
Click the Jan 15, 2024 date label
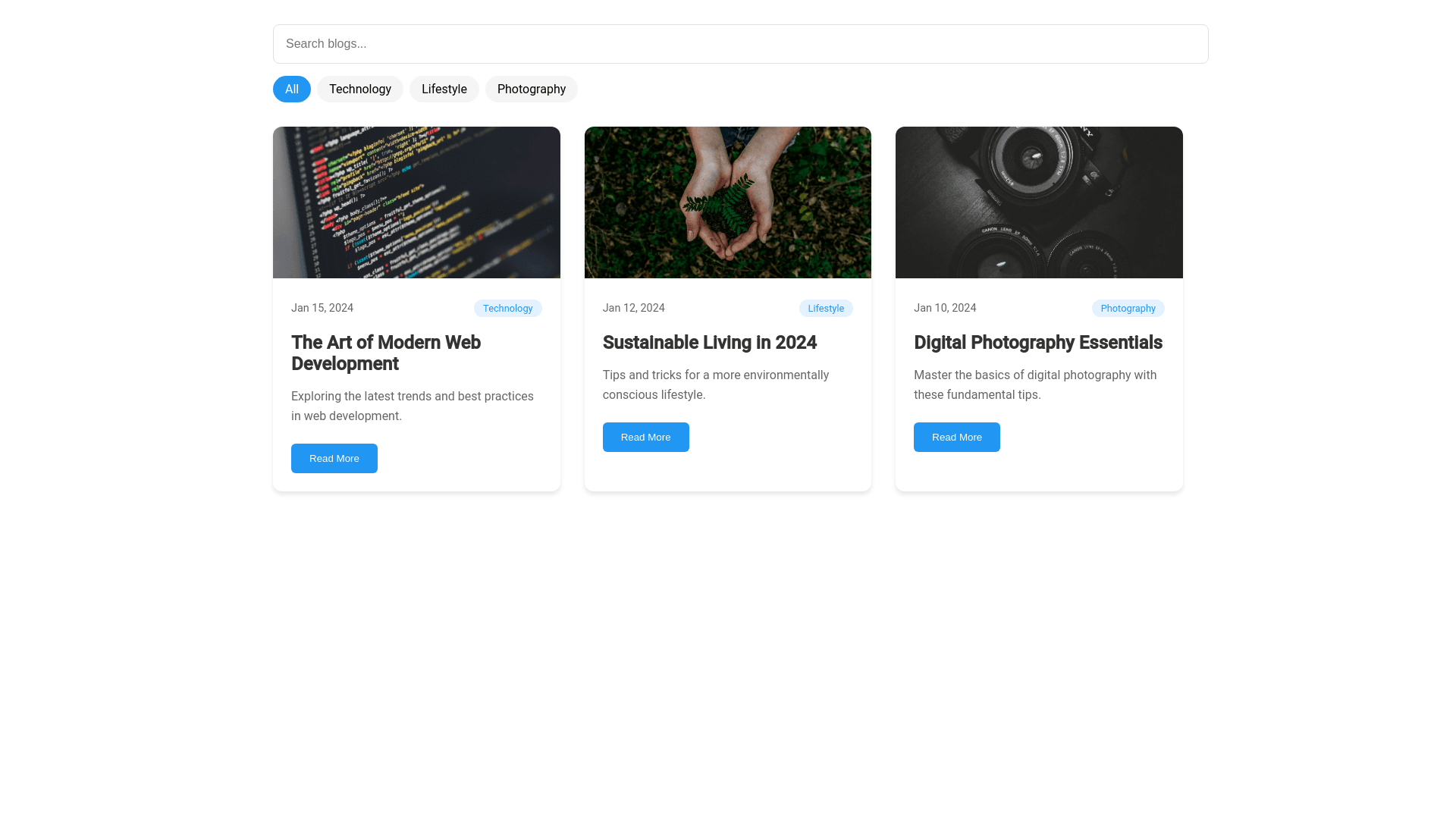pyautogui.click(x=322, y=308)
